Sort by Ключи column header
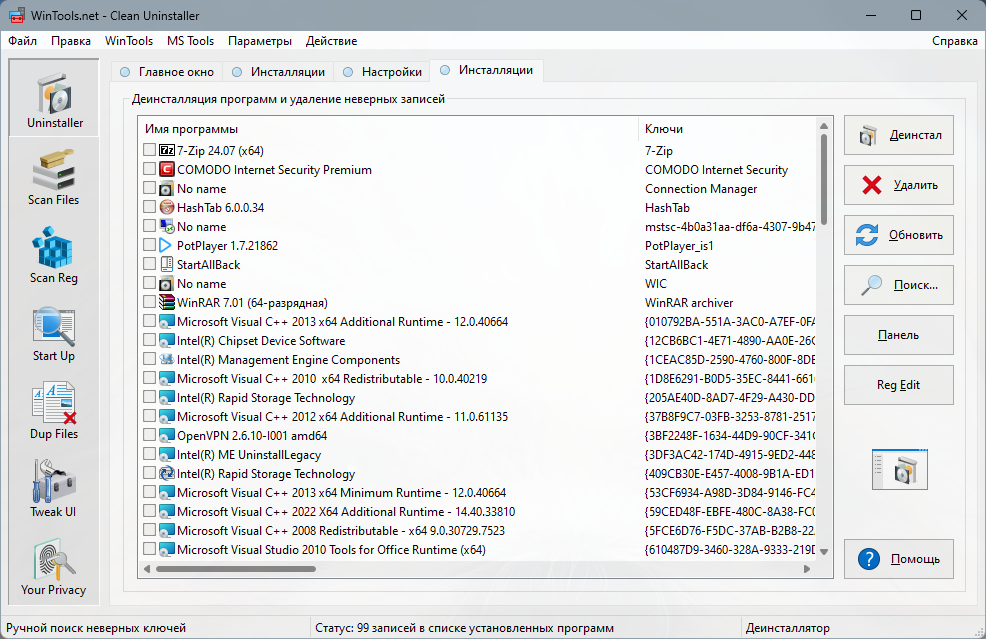Screen dimensions: 986x639 728,129
